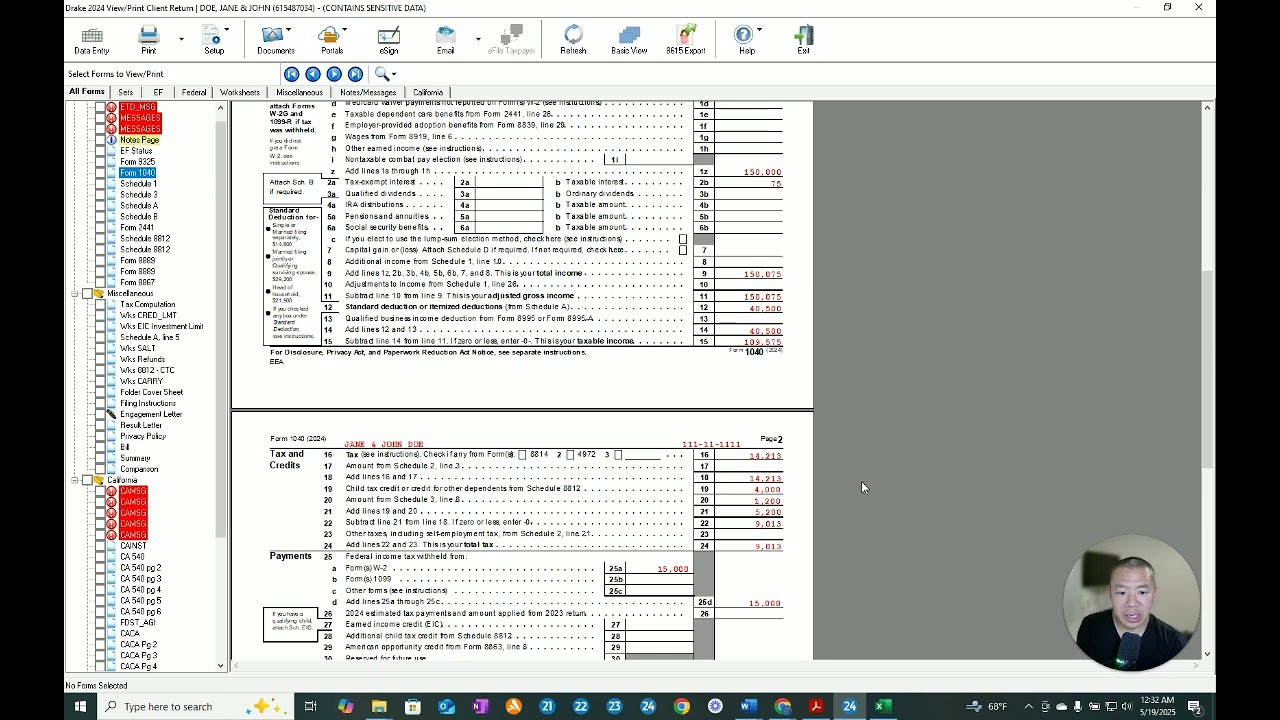1280x720 pixels.
Task: Check the Form 1040 checkbox in tree
Action: (99, 173)
